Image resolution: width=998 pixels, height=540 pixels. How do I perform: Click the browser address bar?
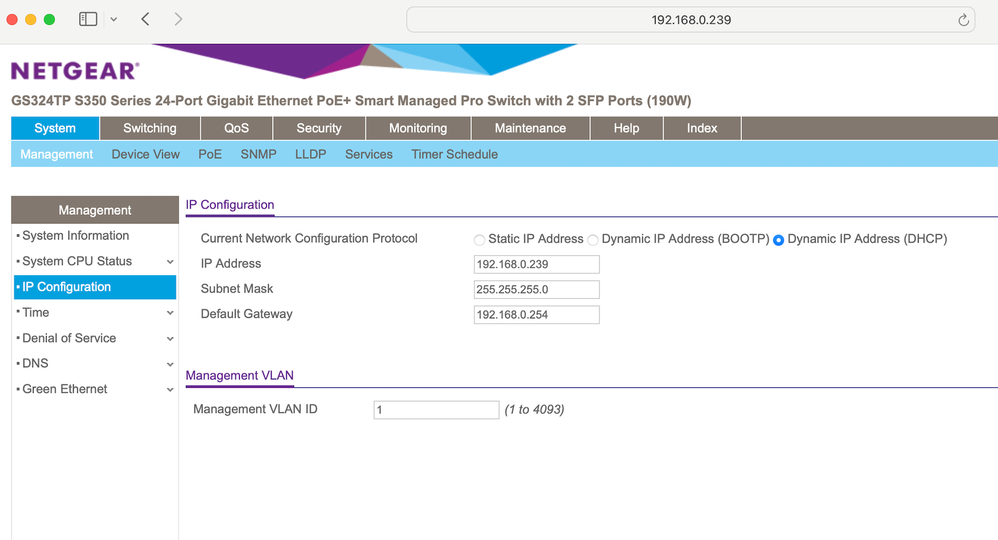point(690,20)
